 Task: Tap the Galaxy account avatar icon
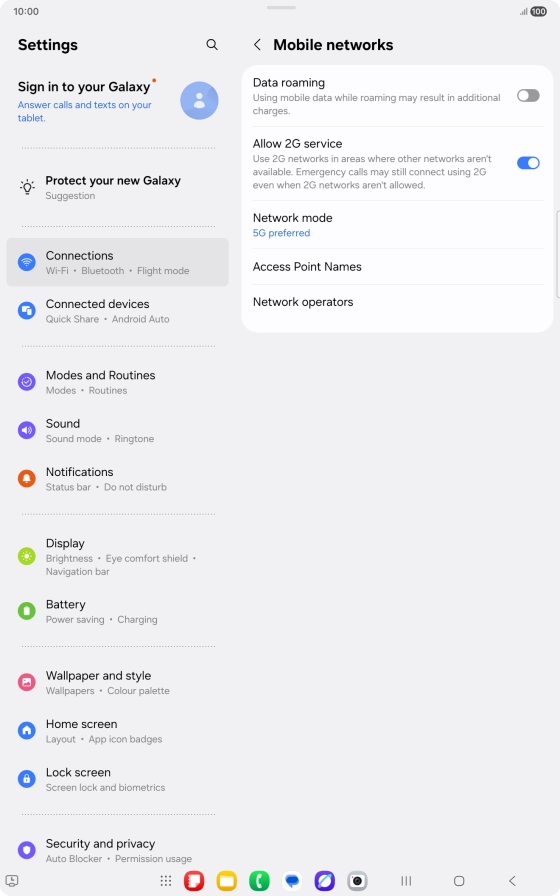199,101
